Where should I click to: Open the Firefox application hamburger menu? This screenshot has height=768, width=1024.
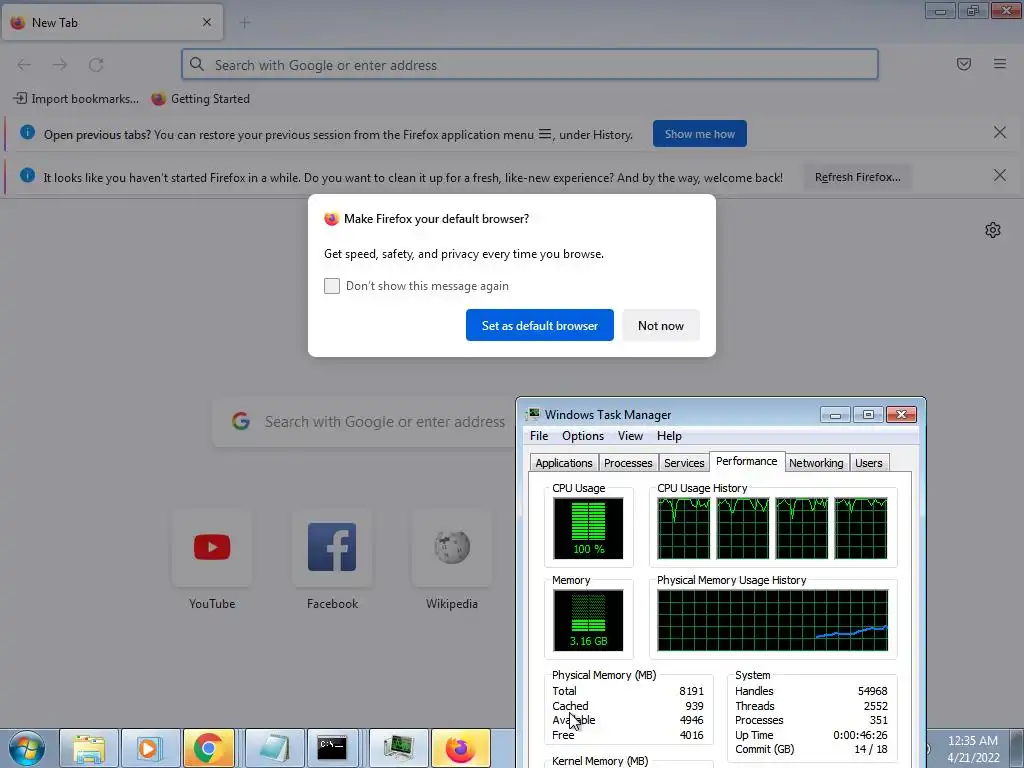click(999, 64)
